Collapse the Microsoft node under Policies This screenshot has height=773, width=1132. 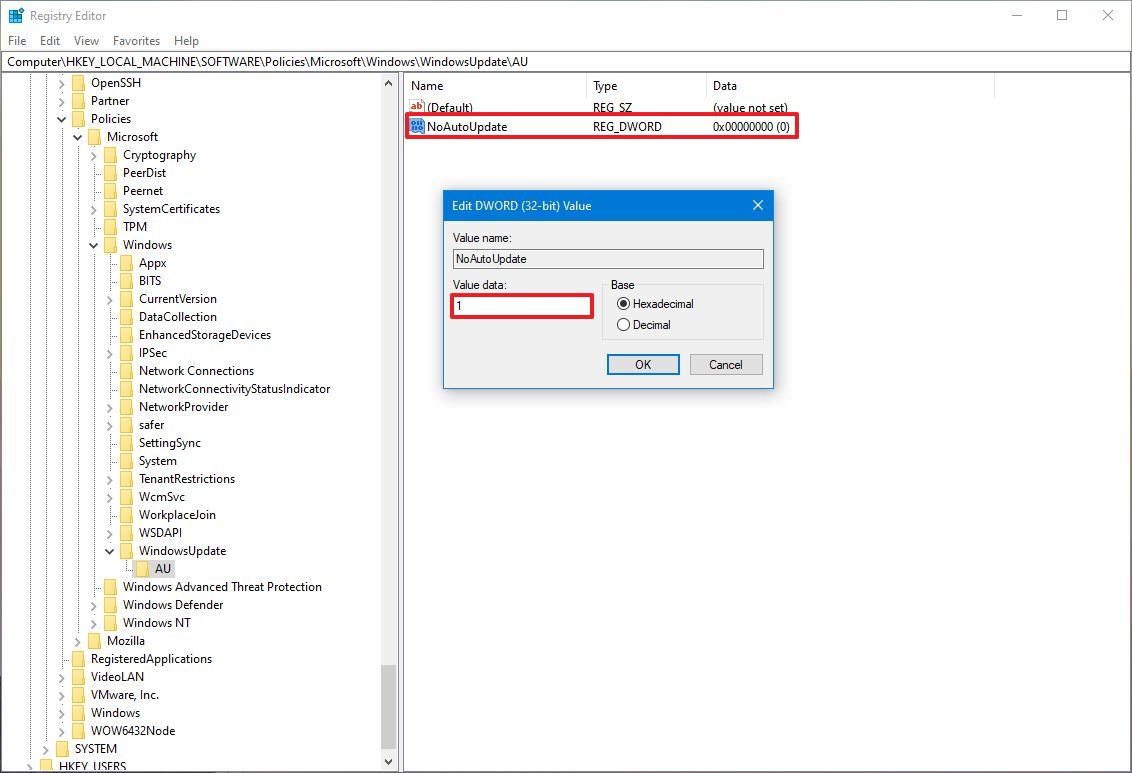click(77, 137)
